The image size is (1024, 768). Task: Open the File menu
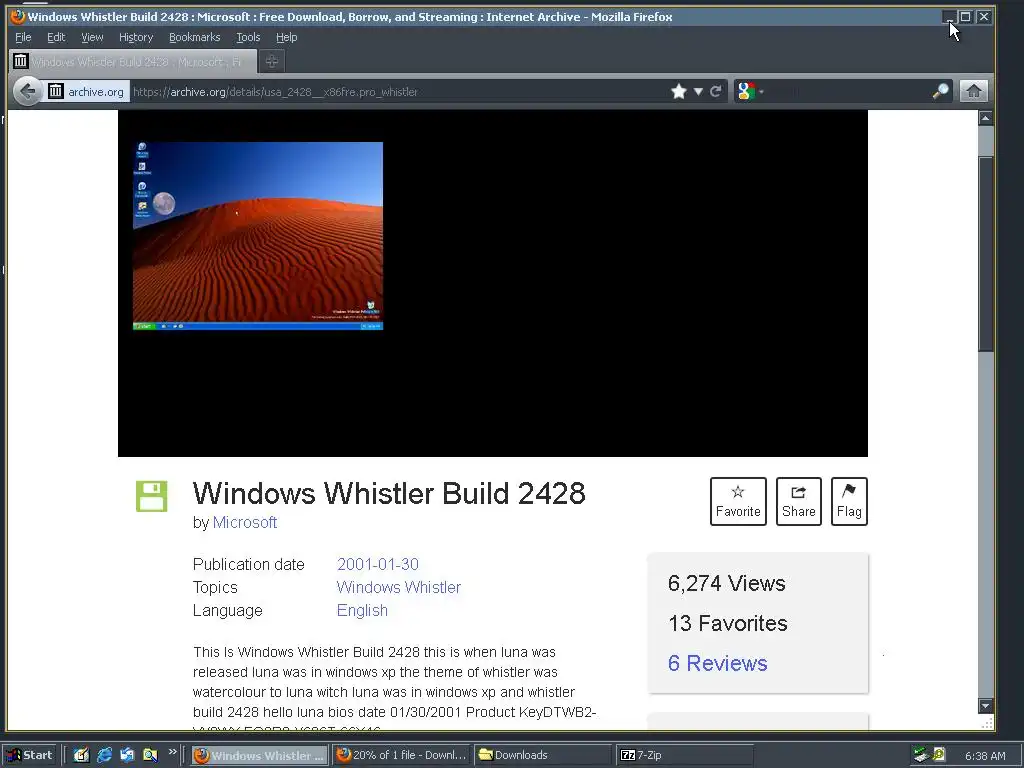(23, 37)
